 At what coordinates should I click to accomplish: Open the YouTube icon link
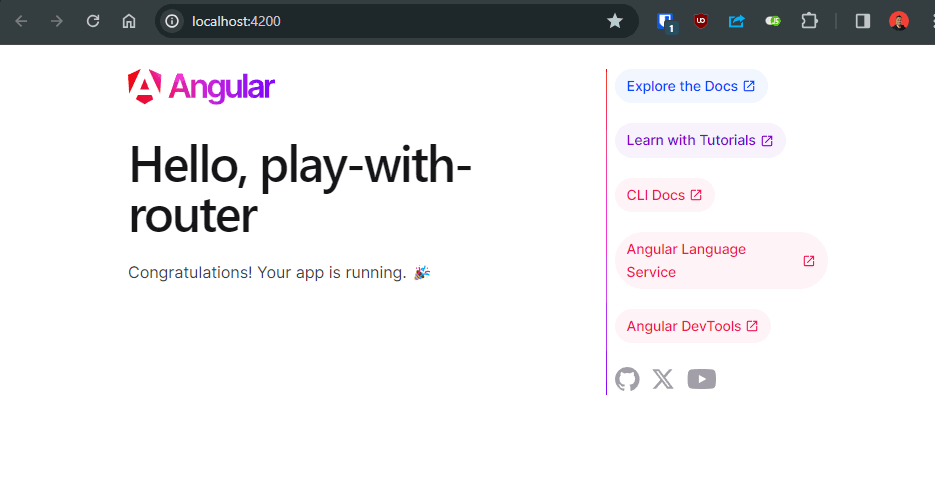coord(702,379)
